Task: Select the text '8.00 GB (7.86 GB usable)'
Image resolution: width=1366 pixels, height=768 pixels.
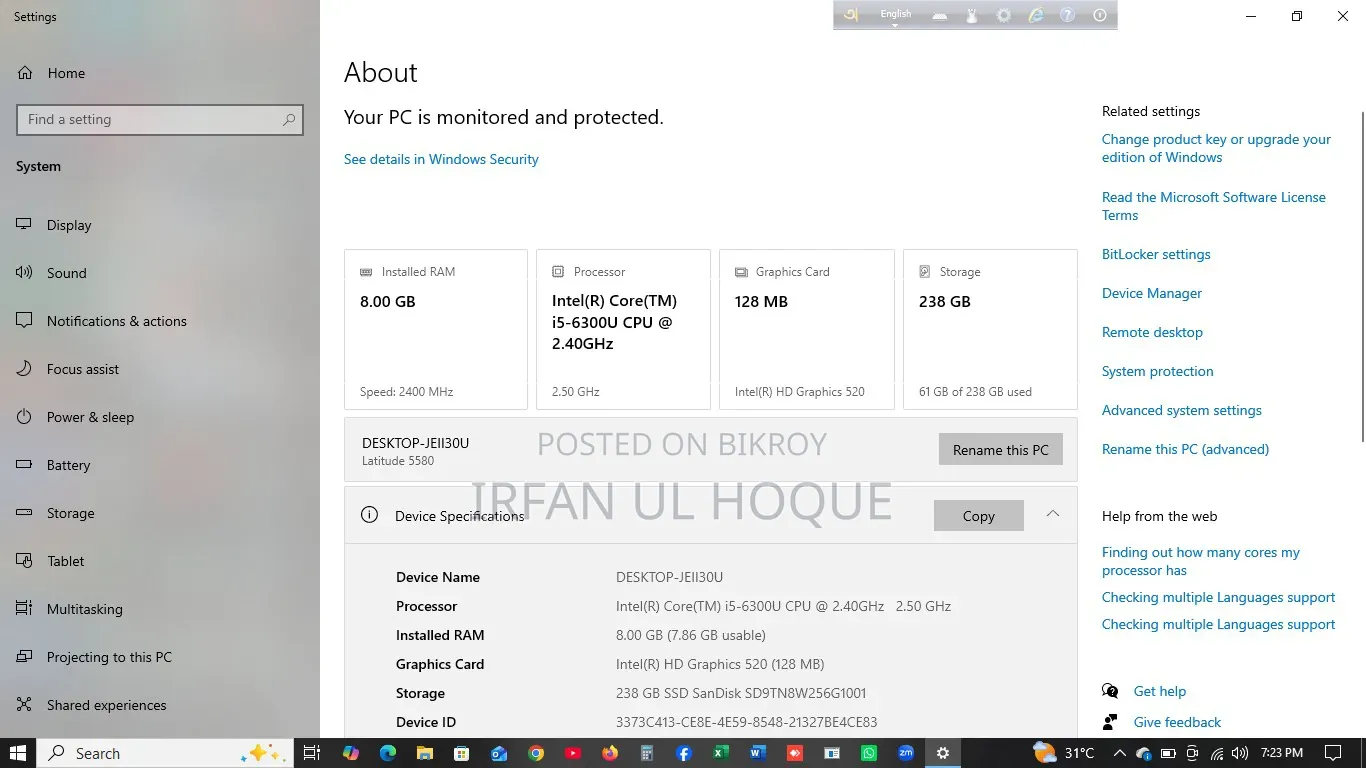Action: click(691, 635)
